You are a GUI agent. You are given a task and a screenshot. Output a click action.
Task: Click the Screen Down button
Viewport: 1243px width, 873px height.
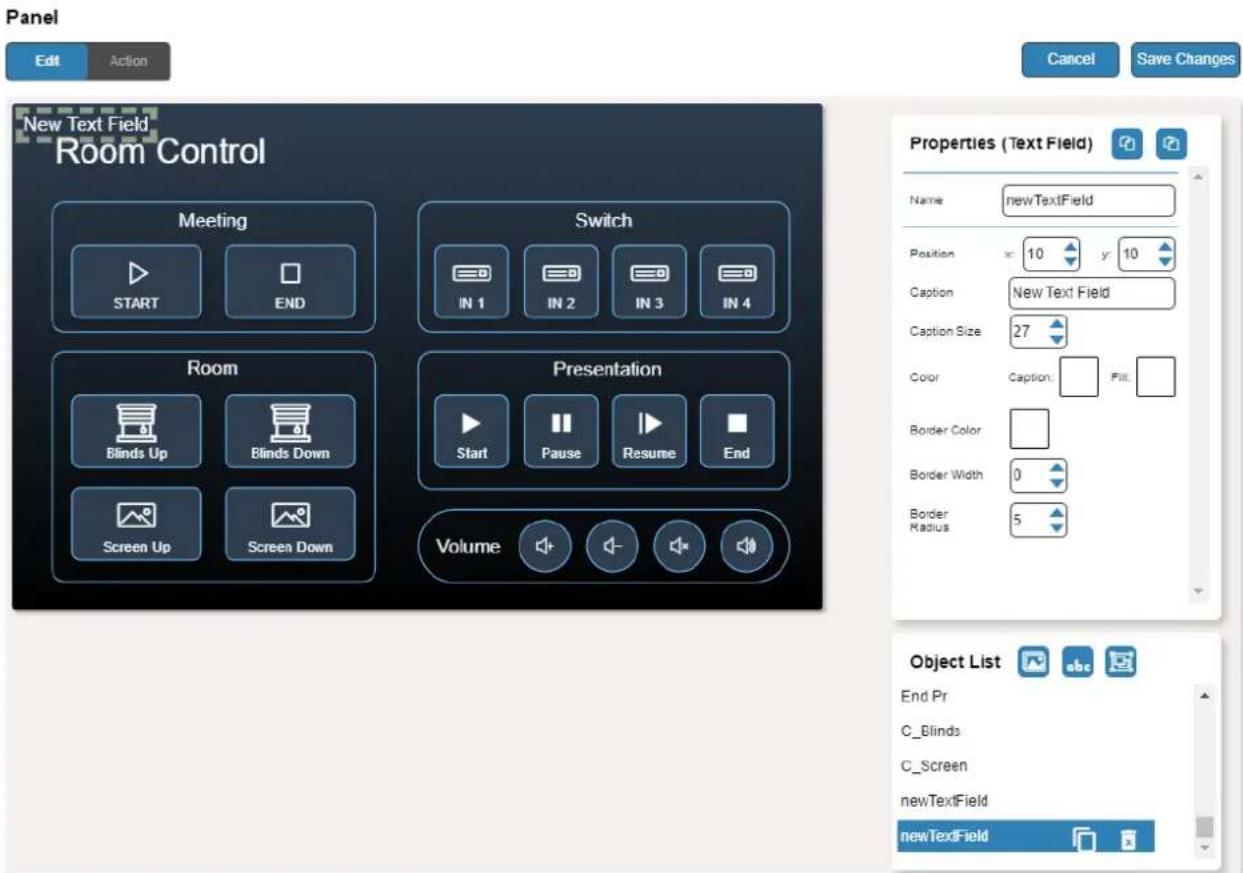(290, 524)
